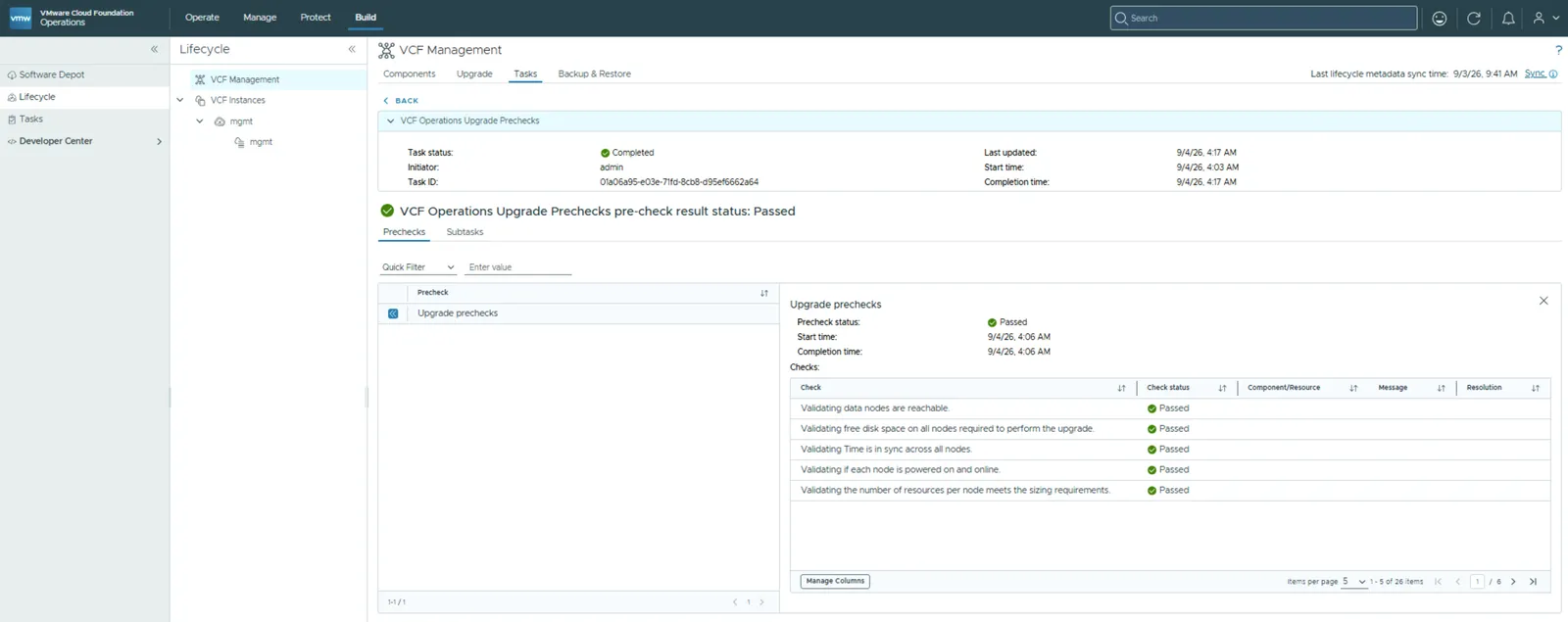Sort the Check status column
1568x622 pixels.
click(x=1222, y=388)
